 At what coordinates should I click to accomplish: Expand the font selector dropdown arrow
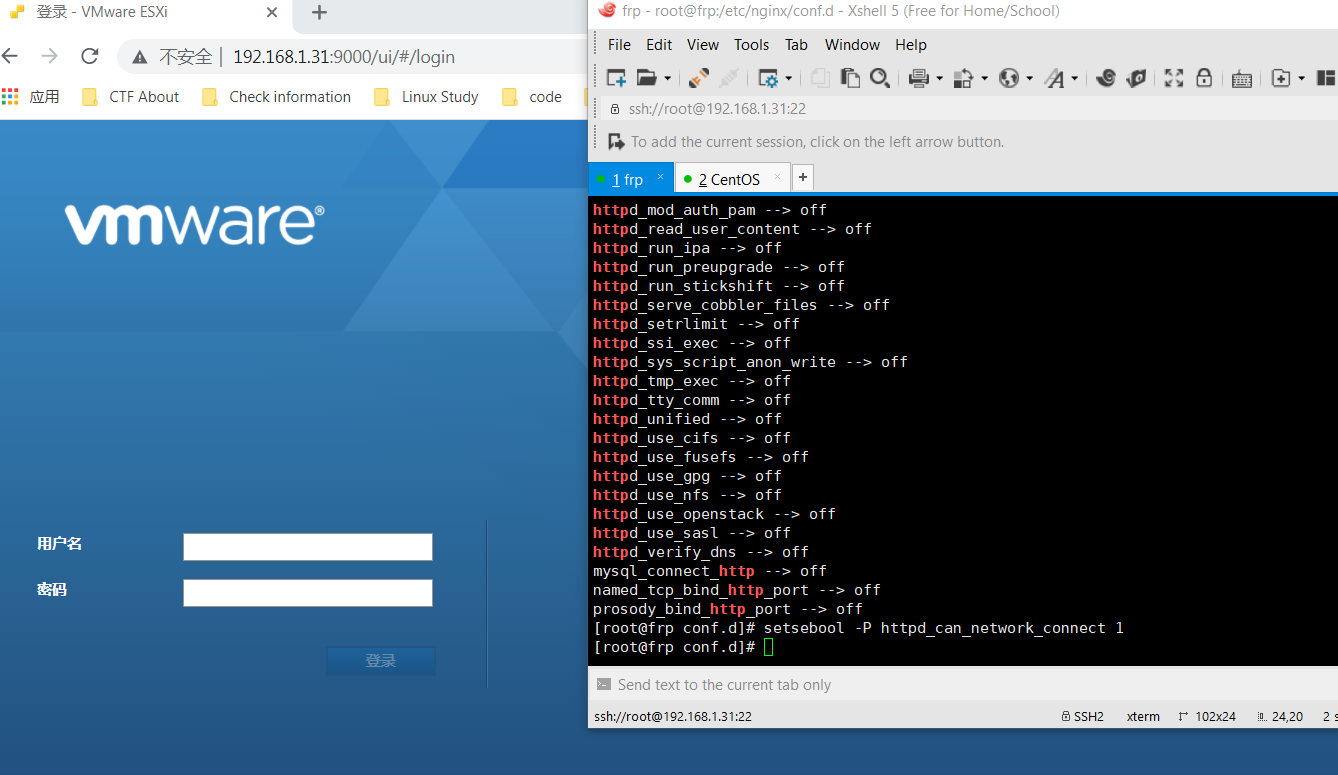pos(1073,78)
